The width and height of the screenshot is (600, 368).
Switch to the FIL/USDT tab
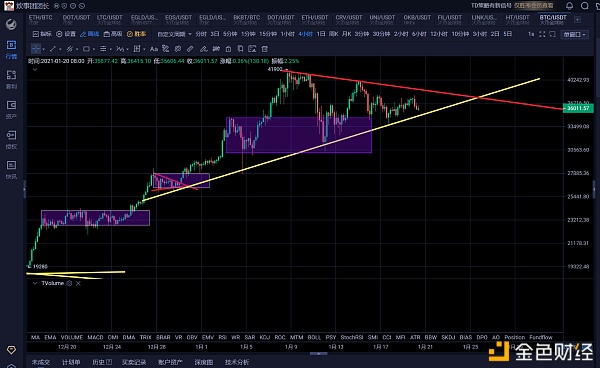pyautogui.click(x=450, y=19)
